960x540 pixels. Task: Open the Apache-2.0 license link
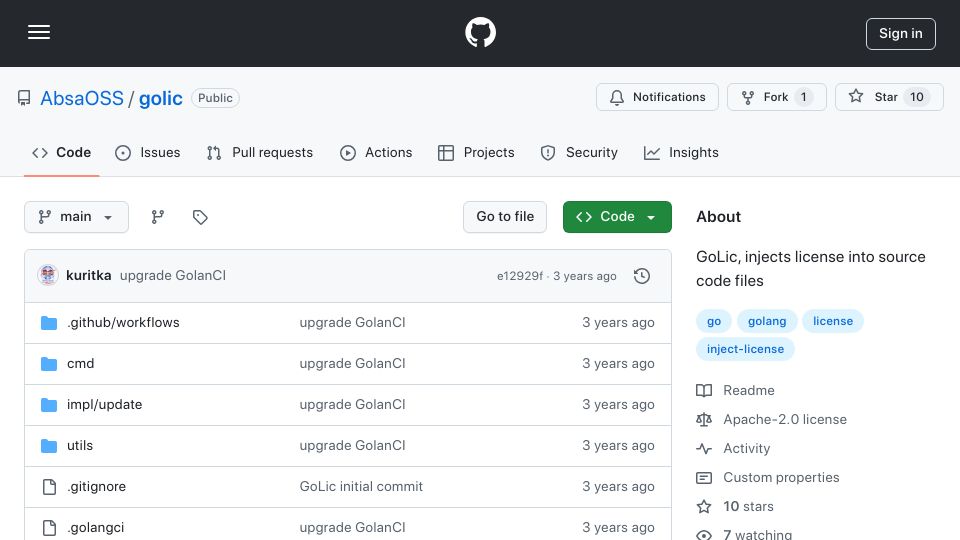pyautogui.click(x=785, y=419)
